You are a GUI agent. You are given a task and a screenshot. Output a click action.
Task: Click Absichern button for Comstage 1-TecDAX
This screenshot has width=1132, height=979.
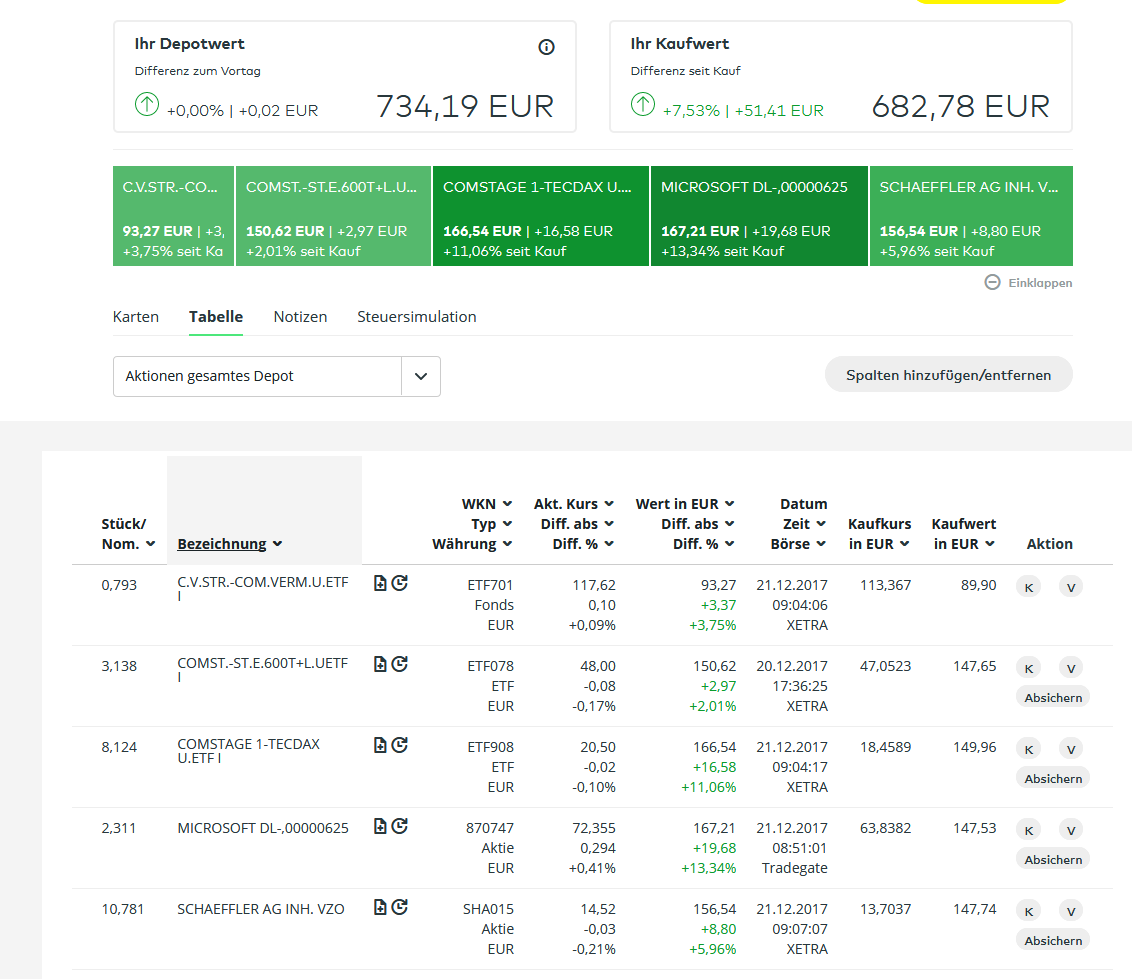[x=1052, y=779]
